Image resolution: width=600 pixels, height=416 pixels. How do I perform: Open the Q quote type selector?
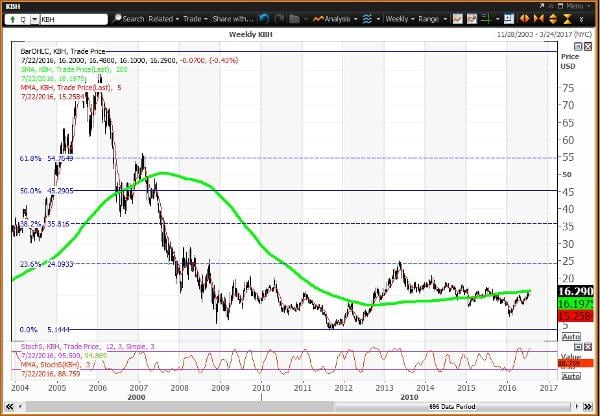[23, 19]
